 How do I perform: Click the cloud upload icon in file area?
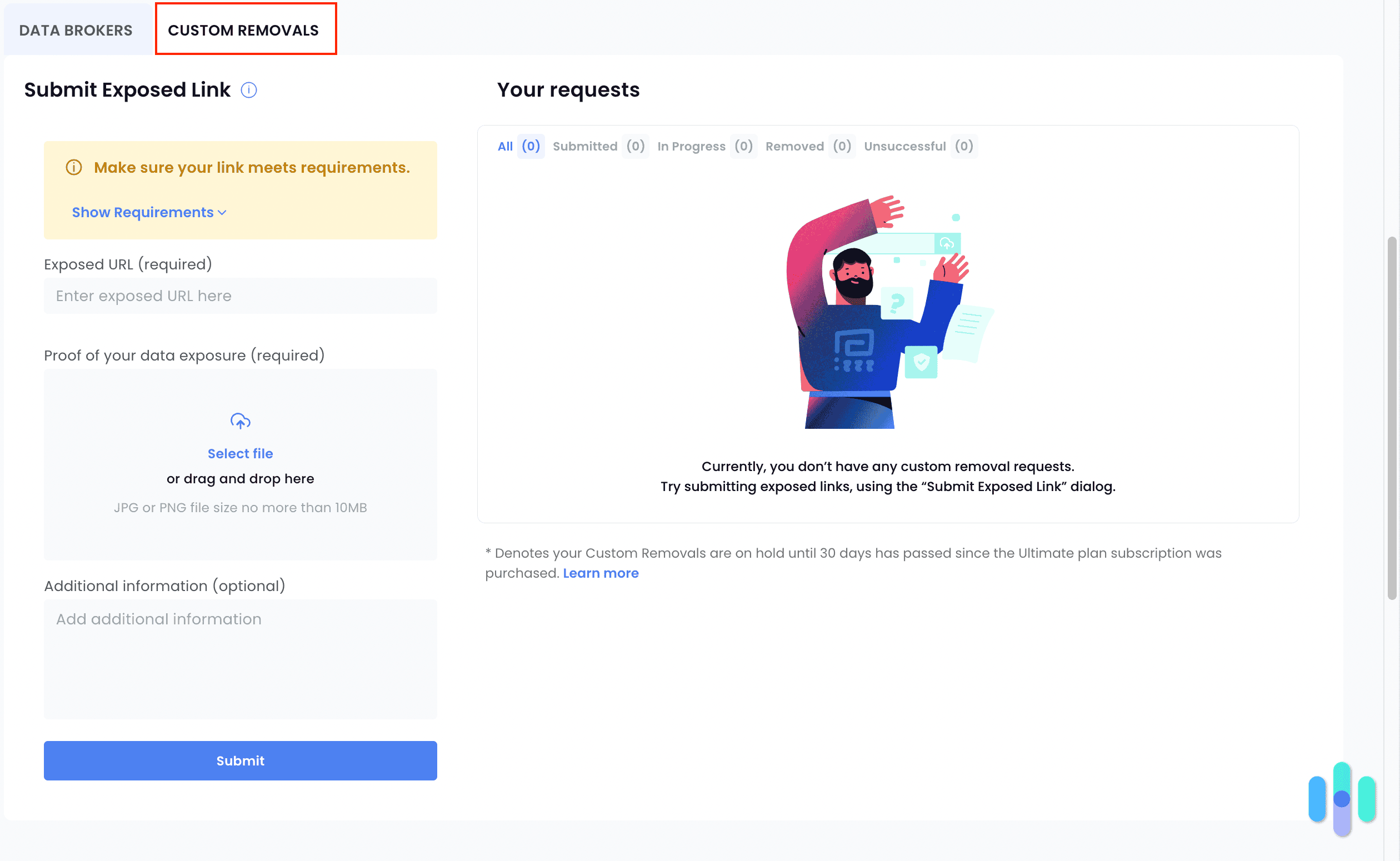(239, 422)
